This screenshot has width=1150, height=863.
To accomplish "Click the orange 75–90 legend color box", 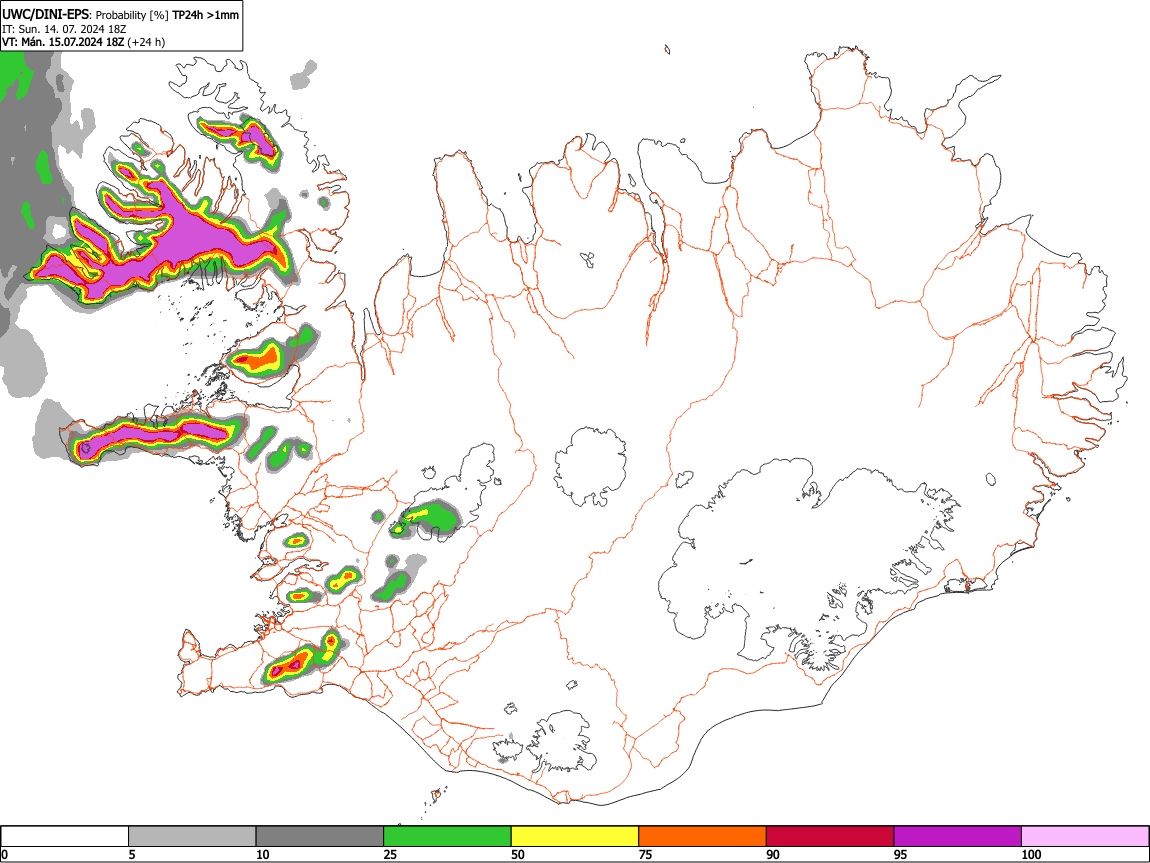I will click(703, 837).
